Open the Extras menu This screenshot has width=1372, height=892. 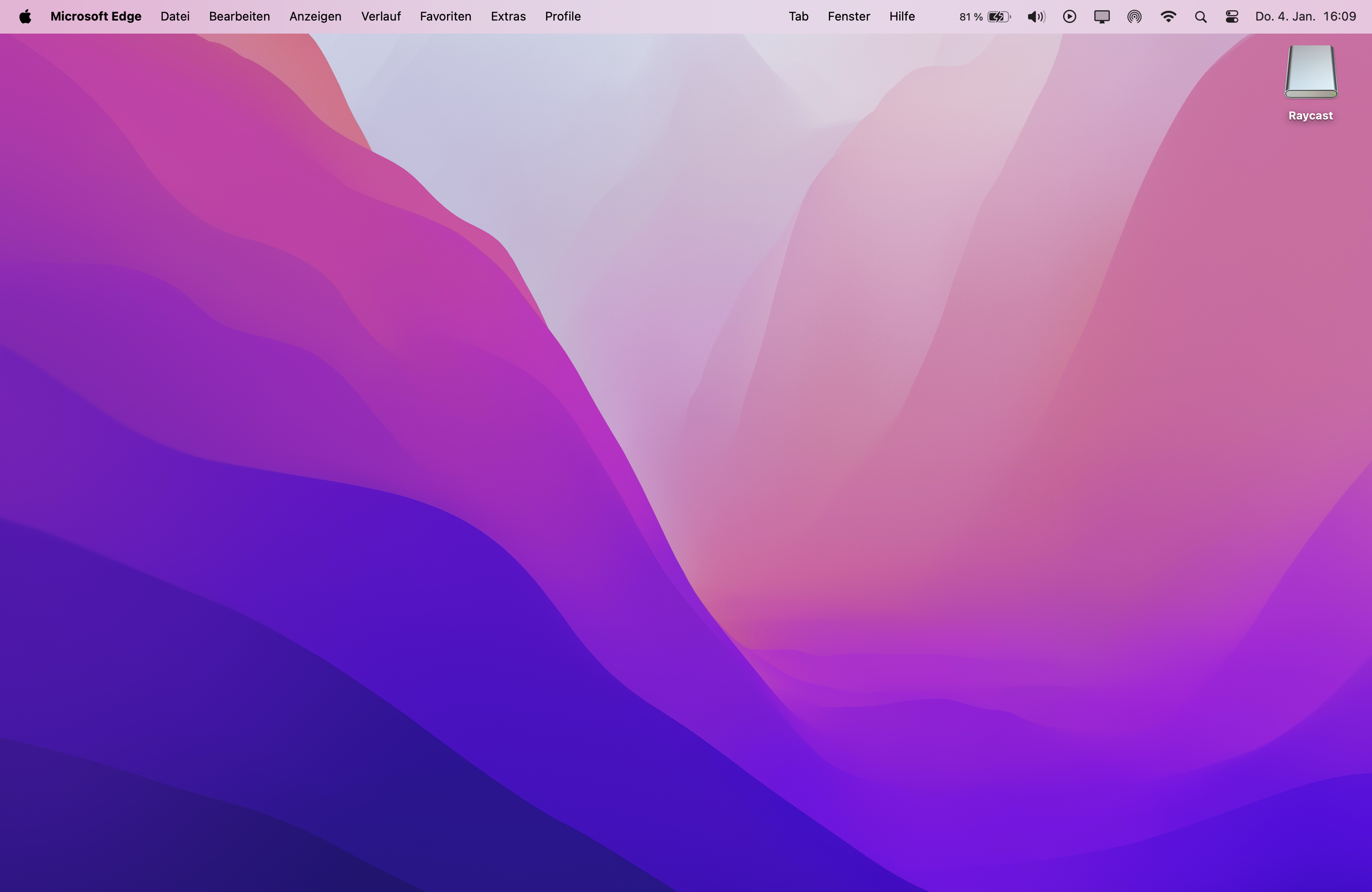pos(508,17)
